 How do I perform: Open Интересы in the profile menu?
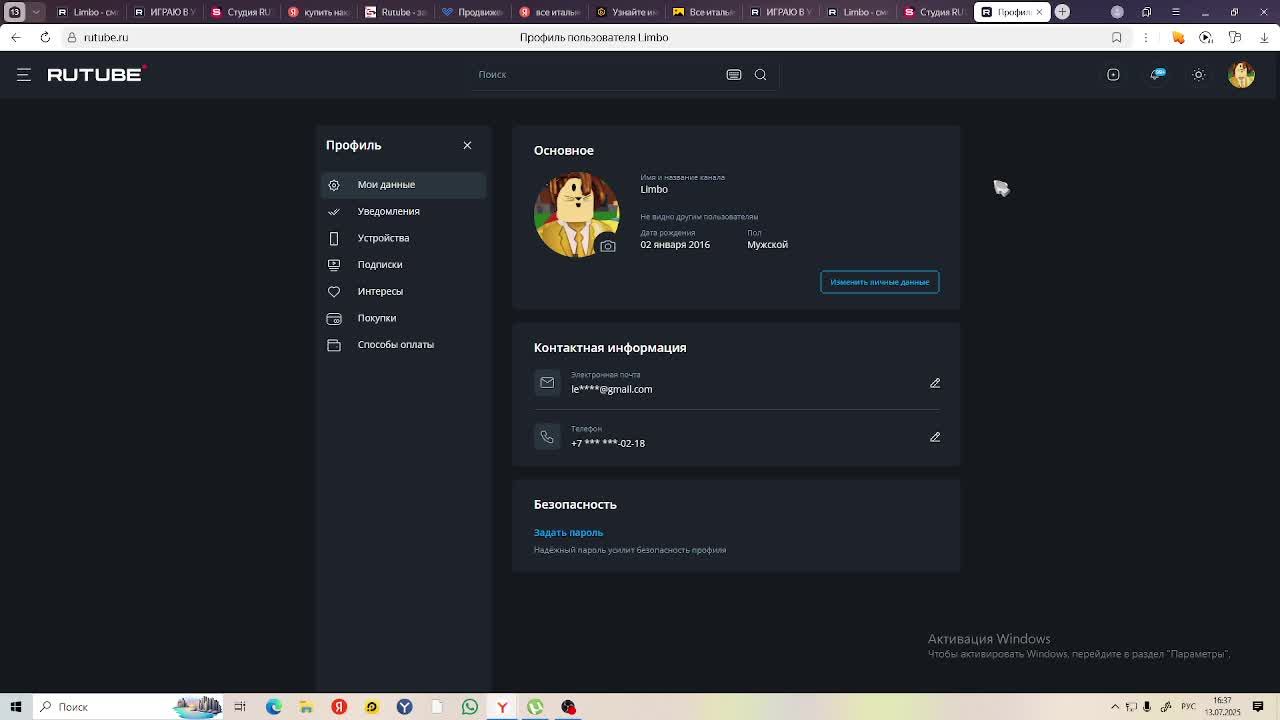(x=403, y=291)
